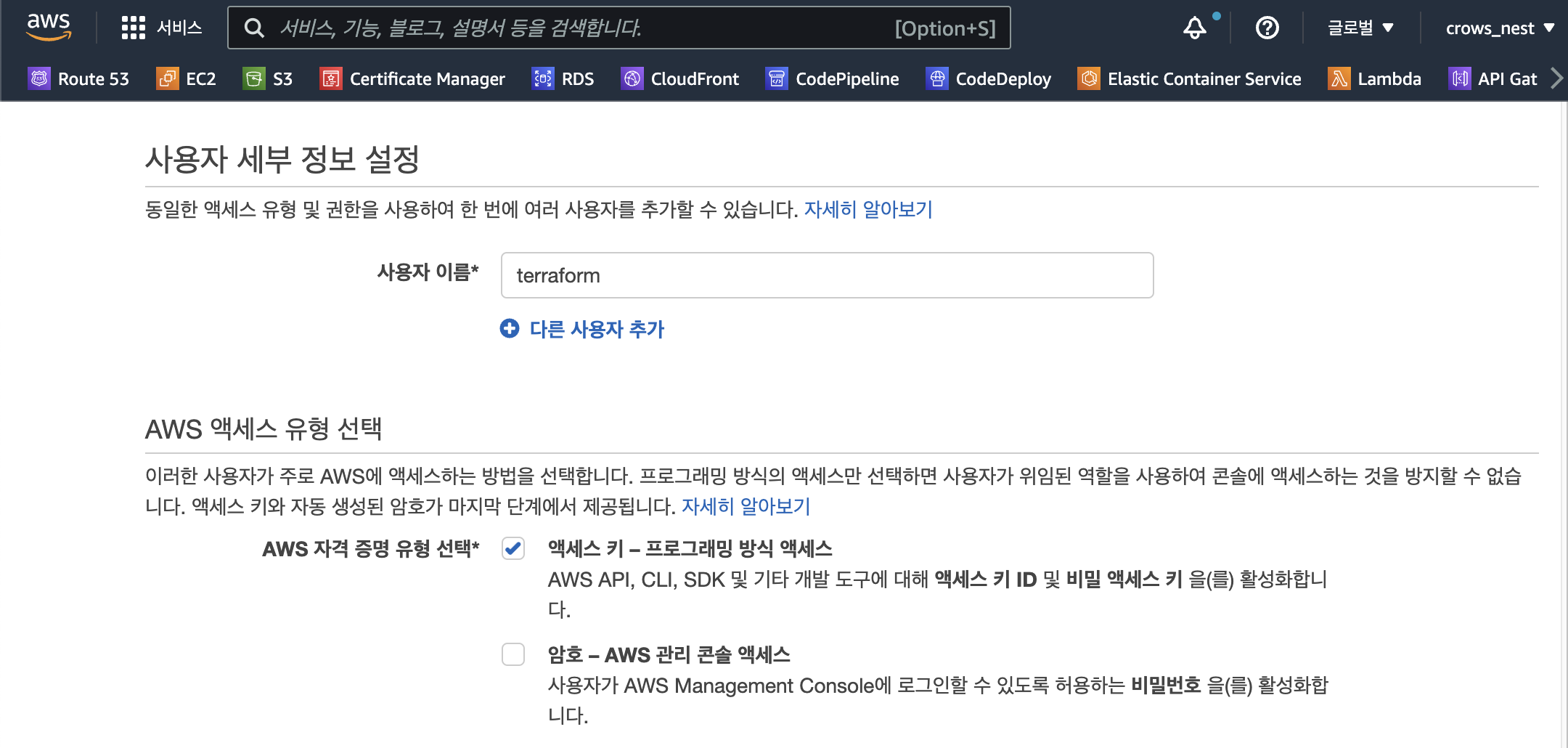Click the Lambda service icon

[1339, 78]
